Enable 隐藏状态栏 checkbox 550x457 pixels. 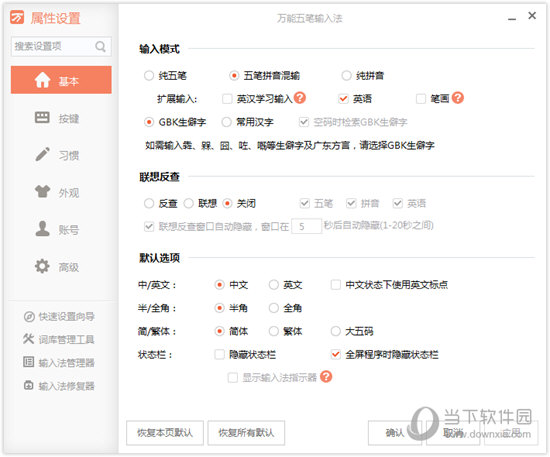click(x=220, y=355)
